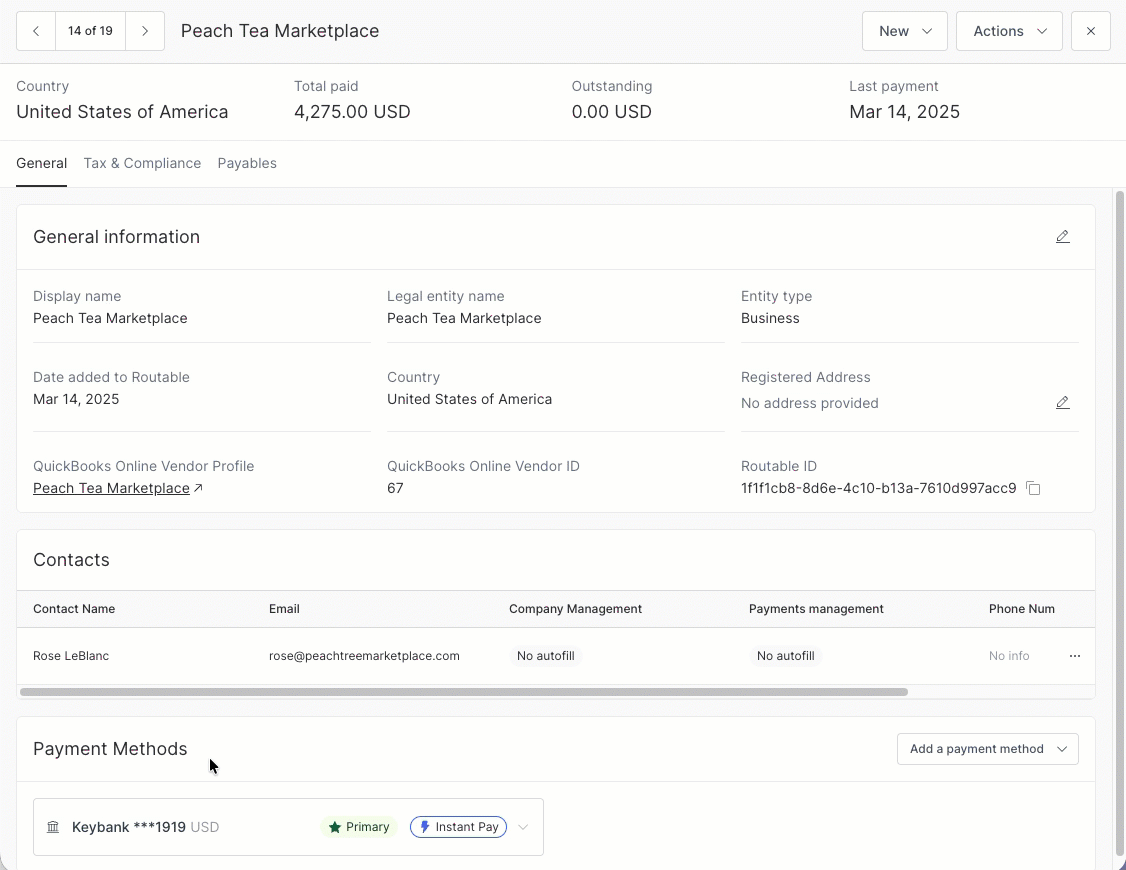The height and width of the screenshot is (870, 1126).
Task: Expand the Keybank payment method chevron
Action: pos(524,827)
